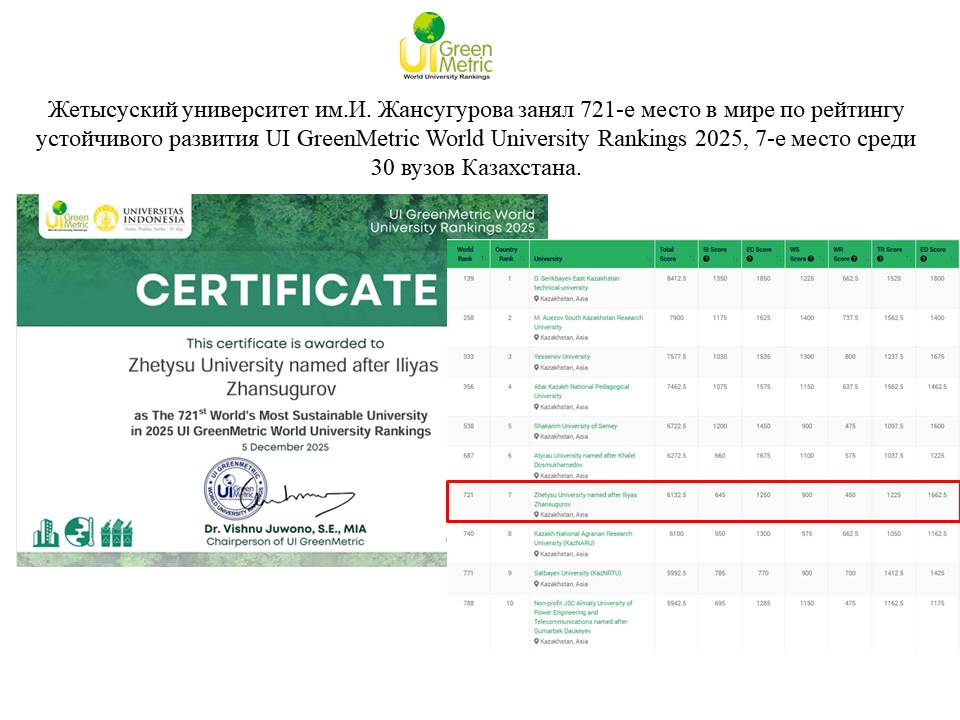Click the earth thermometer icon on certificate
This screenshot has width=960, height=720.
[77, 532]
